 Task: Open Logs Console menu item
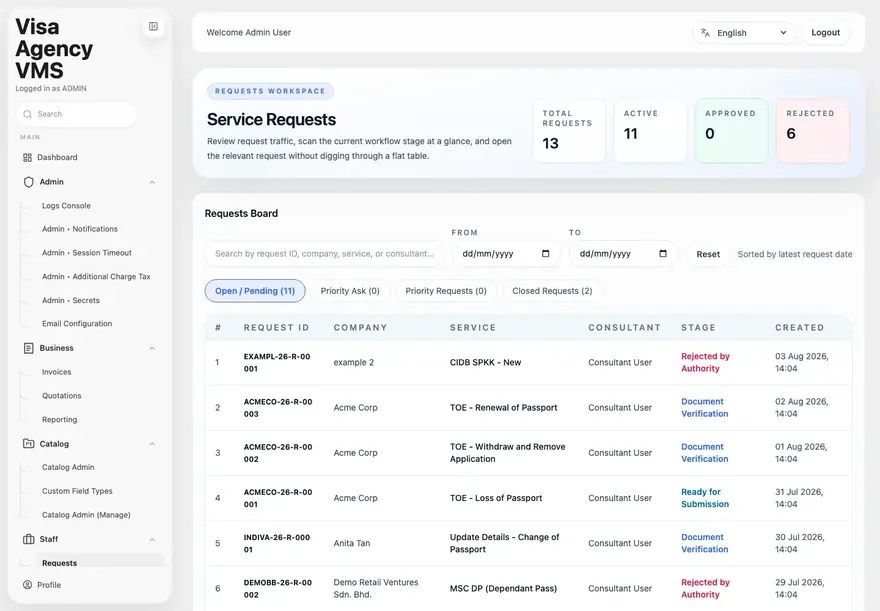[x=66, y=206]
